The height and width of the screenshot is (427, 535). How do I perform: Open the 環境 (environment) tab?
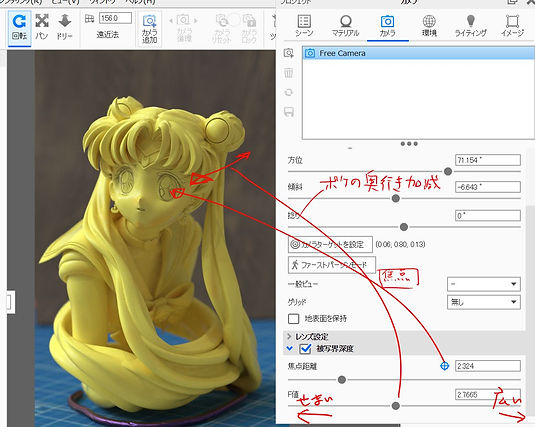pyautogui.click(x=429, y=26)
